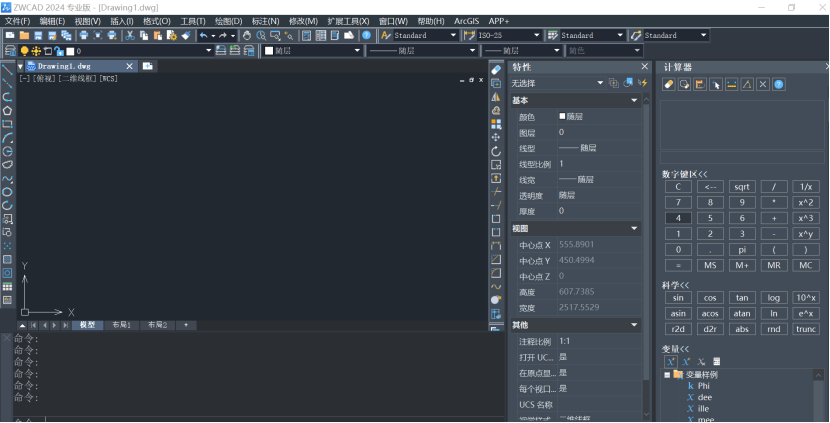Toggle the PICKADD selection mode button
Viewport: 830px width, 423px height.
click(614, 83)
